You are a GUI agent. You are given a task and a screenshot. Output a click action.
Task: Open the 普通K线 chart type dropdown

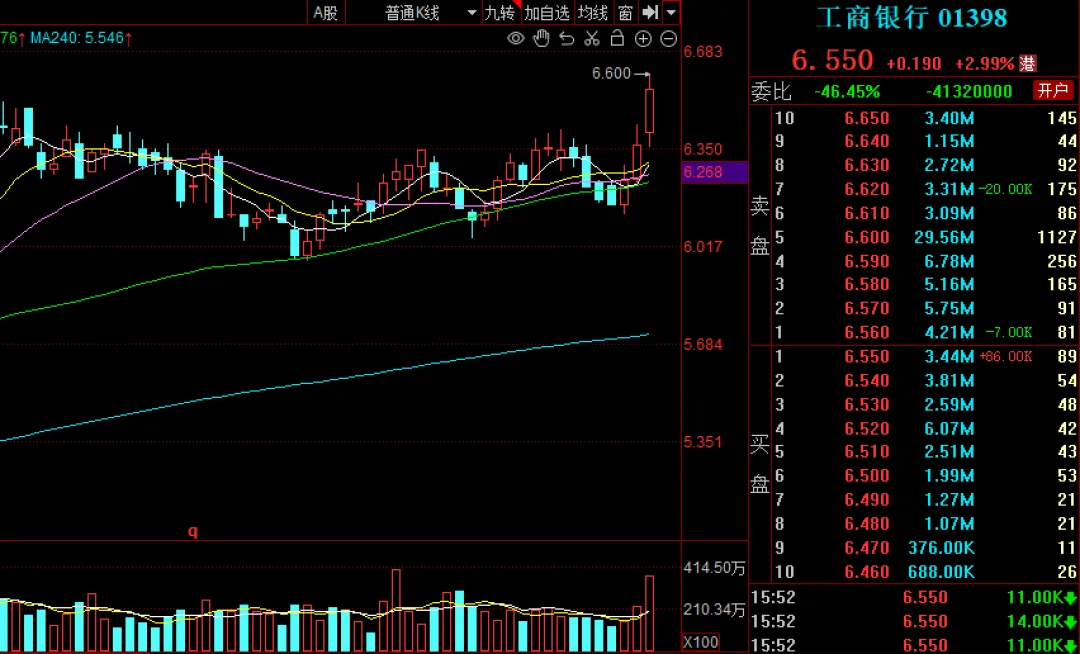click(x=430, y=12)
